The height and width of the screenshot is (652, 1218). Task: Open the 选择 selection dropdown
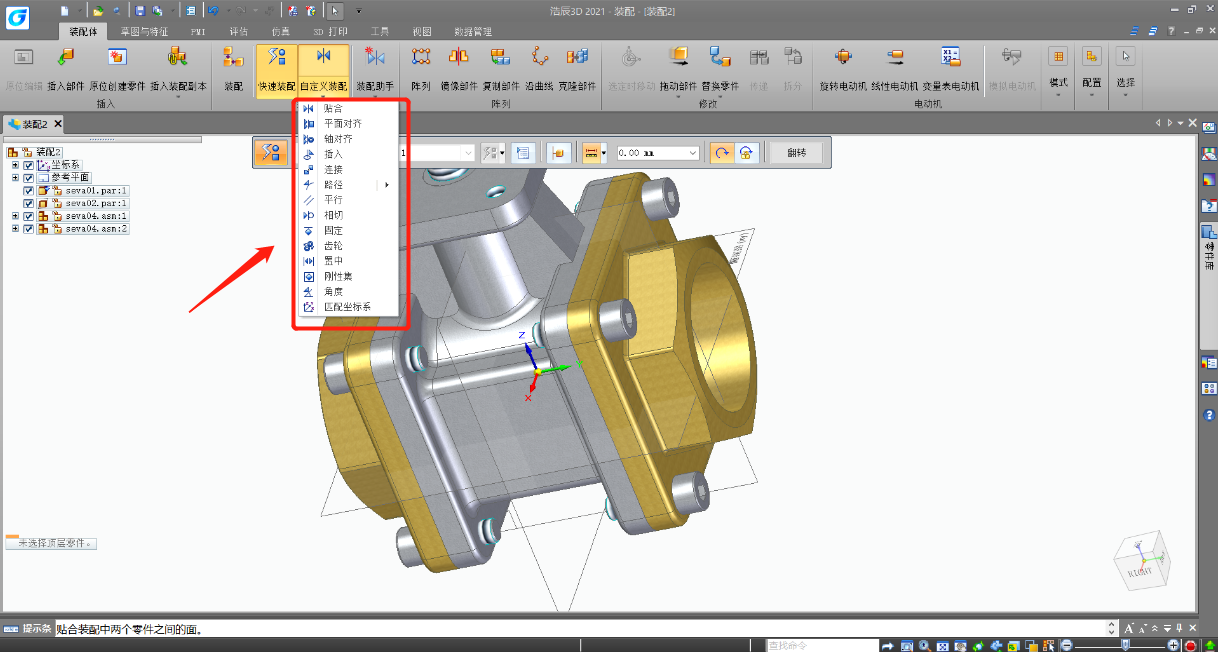(1126, 70)
